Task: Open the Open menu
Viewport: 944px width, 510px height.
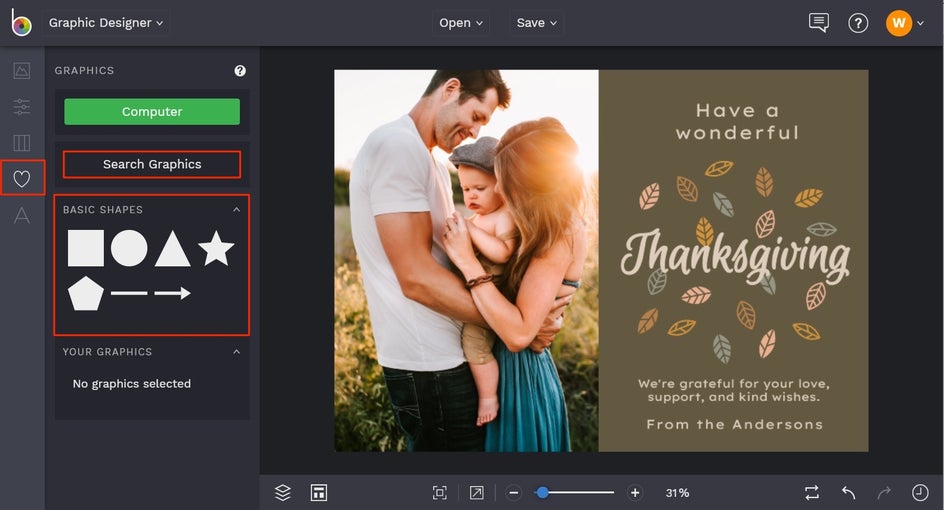Action: tap(460, 23)
